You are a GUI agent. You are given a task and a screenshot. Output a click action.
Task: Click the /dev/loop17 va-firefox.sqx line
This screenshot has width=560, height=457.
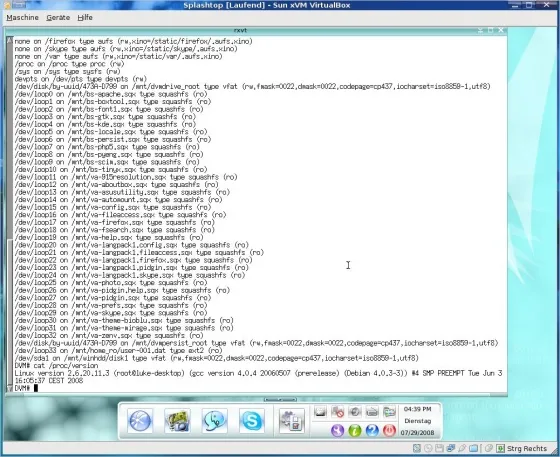(115, 222)
